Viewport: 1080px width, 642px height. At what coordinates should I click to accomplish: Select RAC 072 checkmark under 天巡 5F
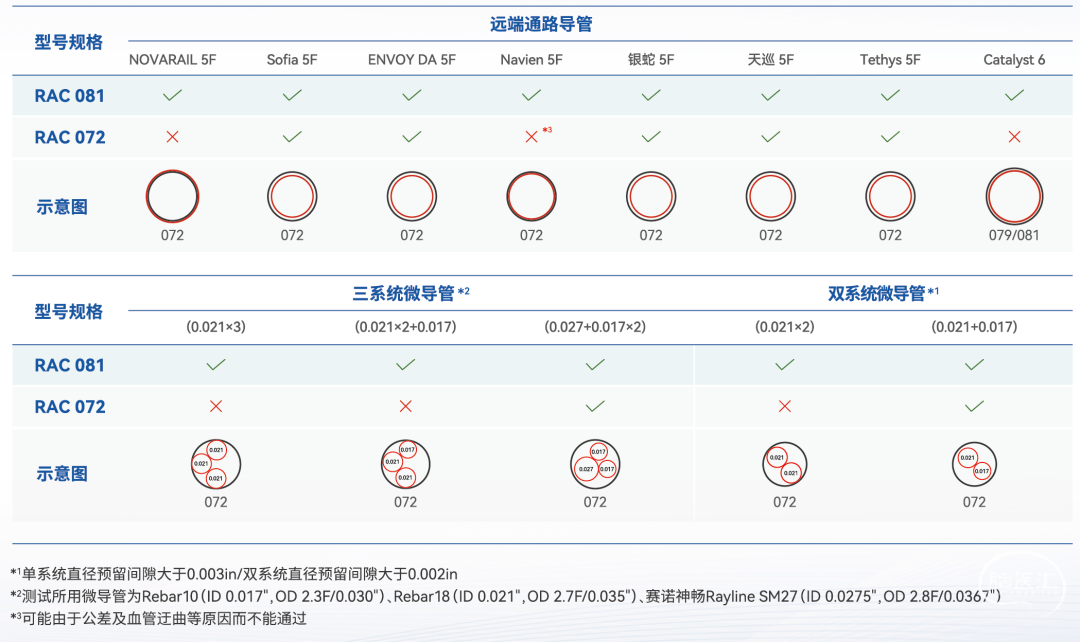click(771, 137)
